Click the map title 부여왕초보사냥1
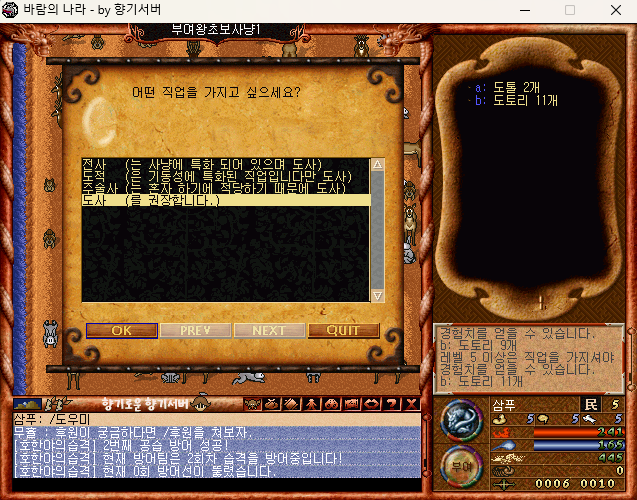Screen dimensions: 637x500 click(x=216, y=30)
